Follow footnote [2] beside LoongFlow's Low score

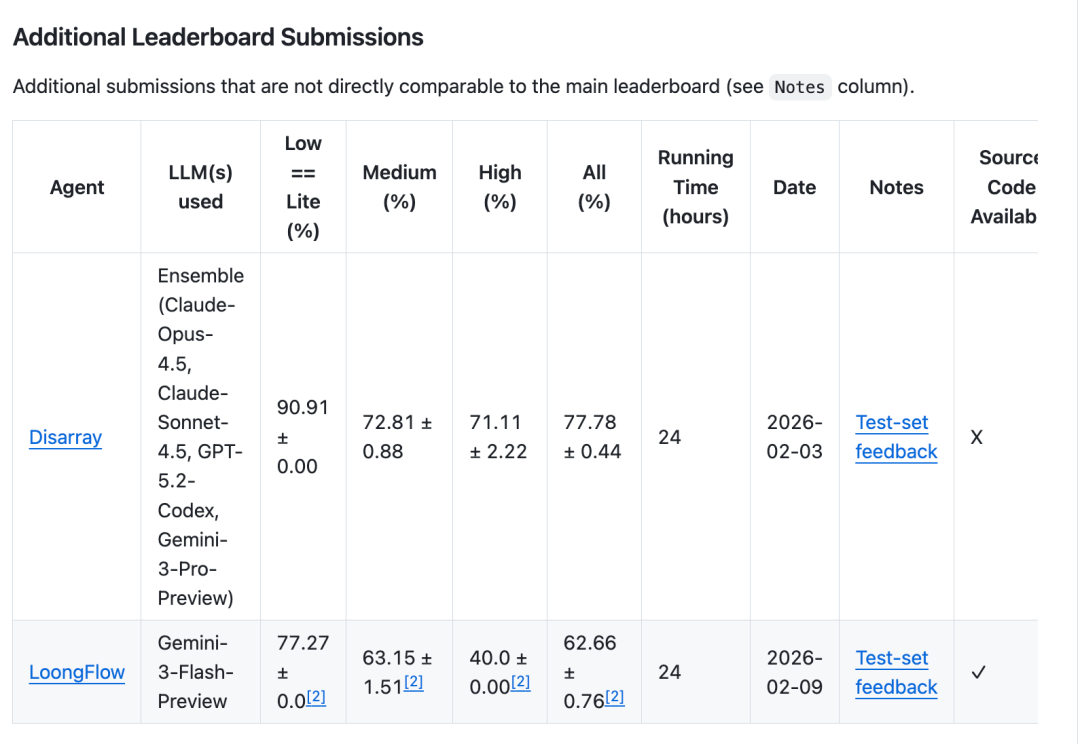point(316,697)
